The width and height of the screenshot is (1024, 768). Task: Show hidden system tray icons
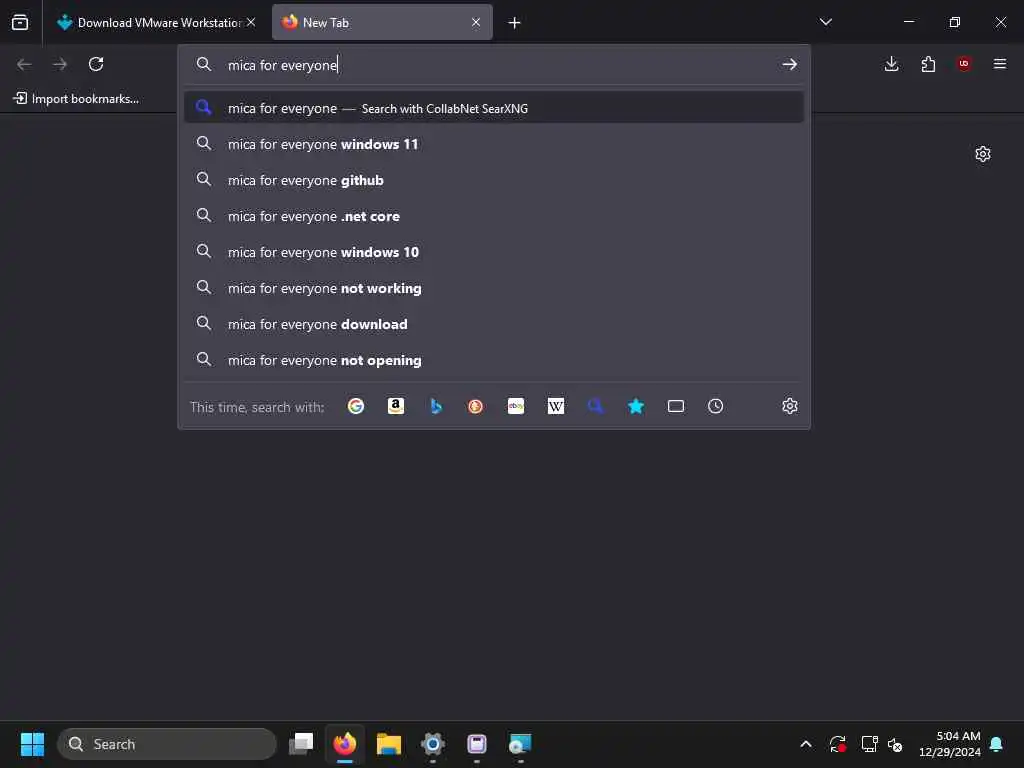tap(806, 744)
